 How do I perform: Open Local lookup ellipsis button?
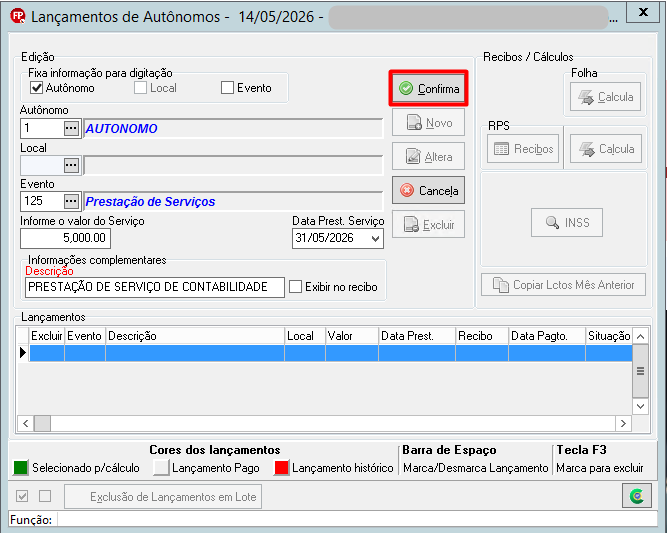pos(71,165)
